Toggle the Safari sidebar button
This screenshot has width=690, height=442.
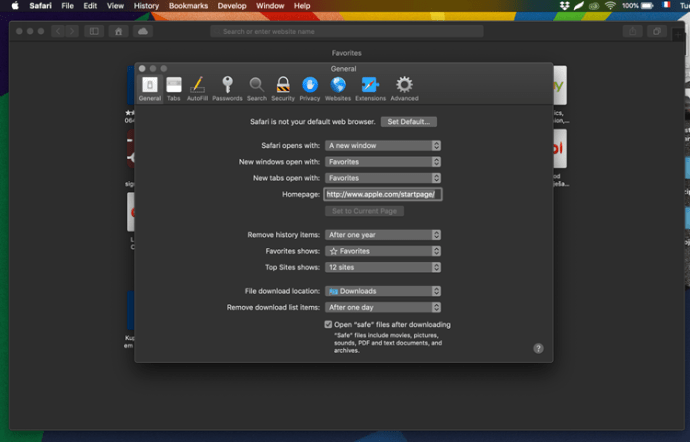coord(94,31)
